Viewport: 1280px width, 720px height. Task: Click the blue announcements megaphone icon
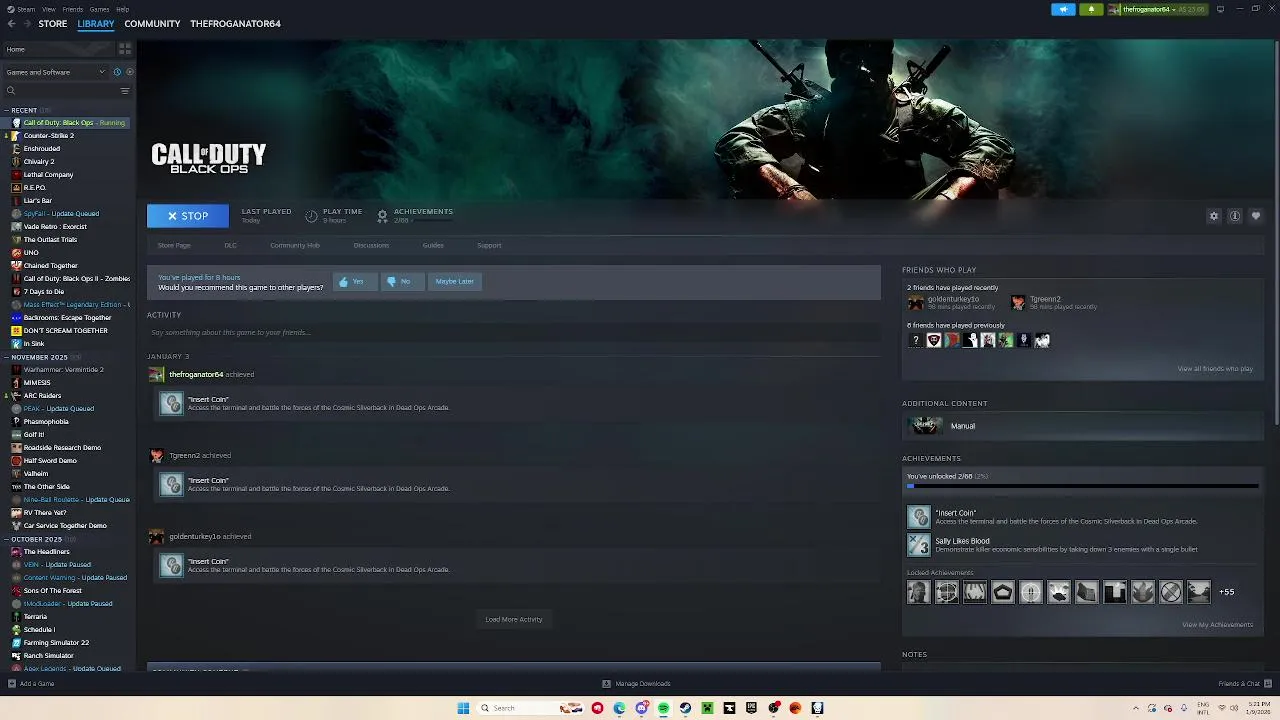(x=1063, y=9)
